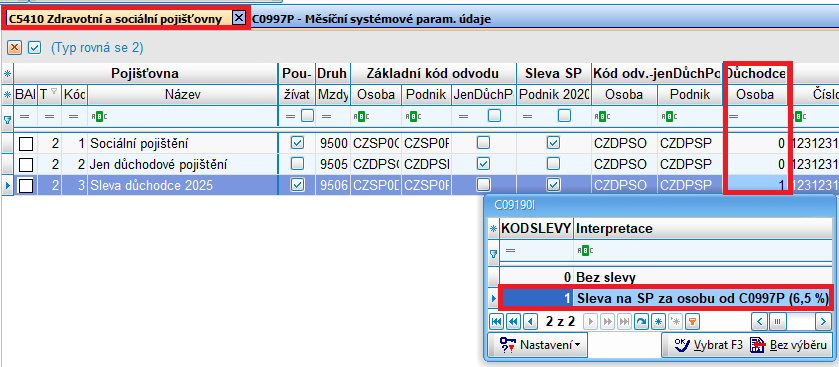This screenshot has width=839, height=367.
Task: Select the C5410 Zdravotní a sociální pojišťovny tab
Action: pos(116,19)
